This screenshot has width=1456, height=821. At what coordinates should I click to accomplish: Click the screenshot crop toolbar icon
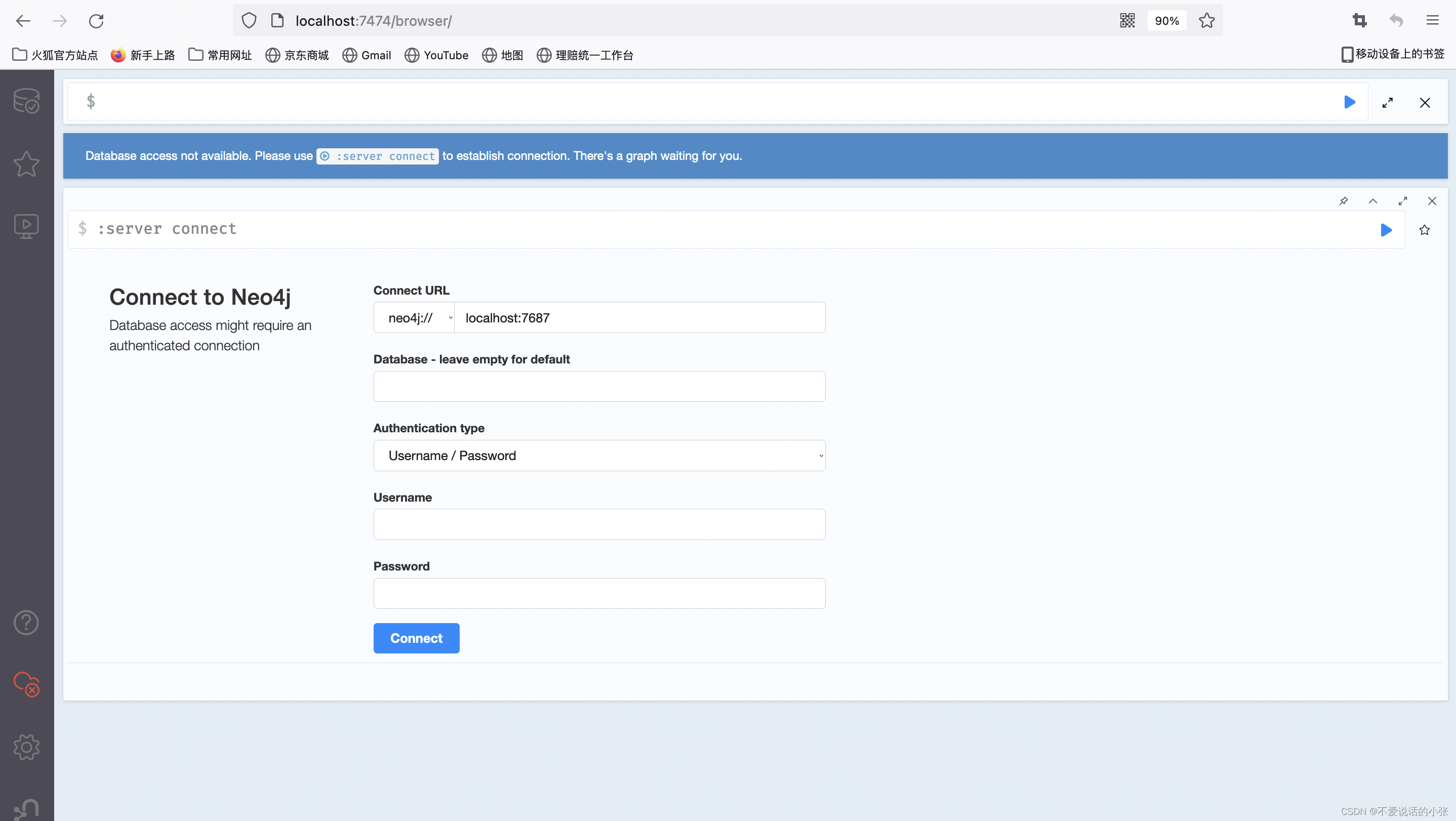pos(1359,21)
